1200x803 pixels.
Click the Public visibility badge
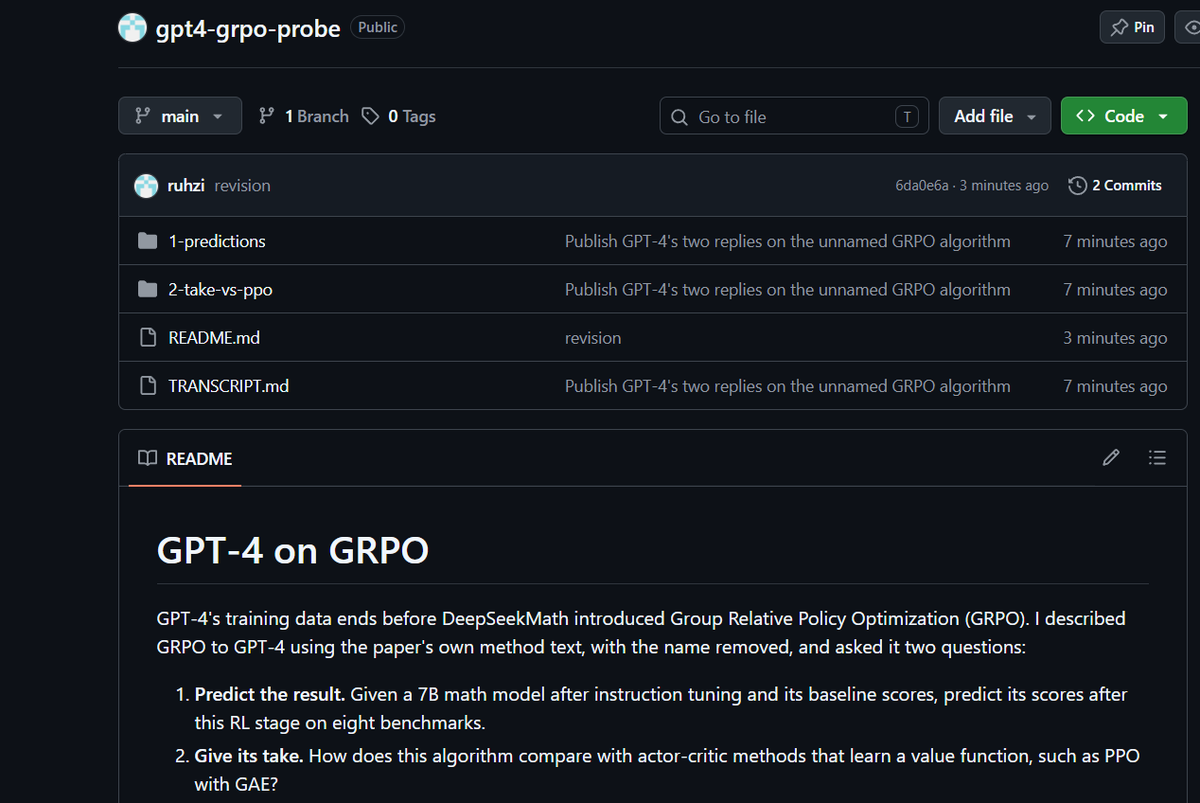click(x=378, y=28)
